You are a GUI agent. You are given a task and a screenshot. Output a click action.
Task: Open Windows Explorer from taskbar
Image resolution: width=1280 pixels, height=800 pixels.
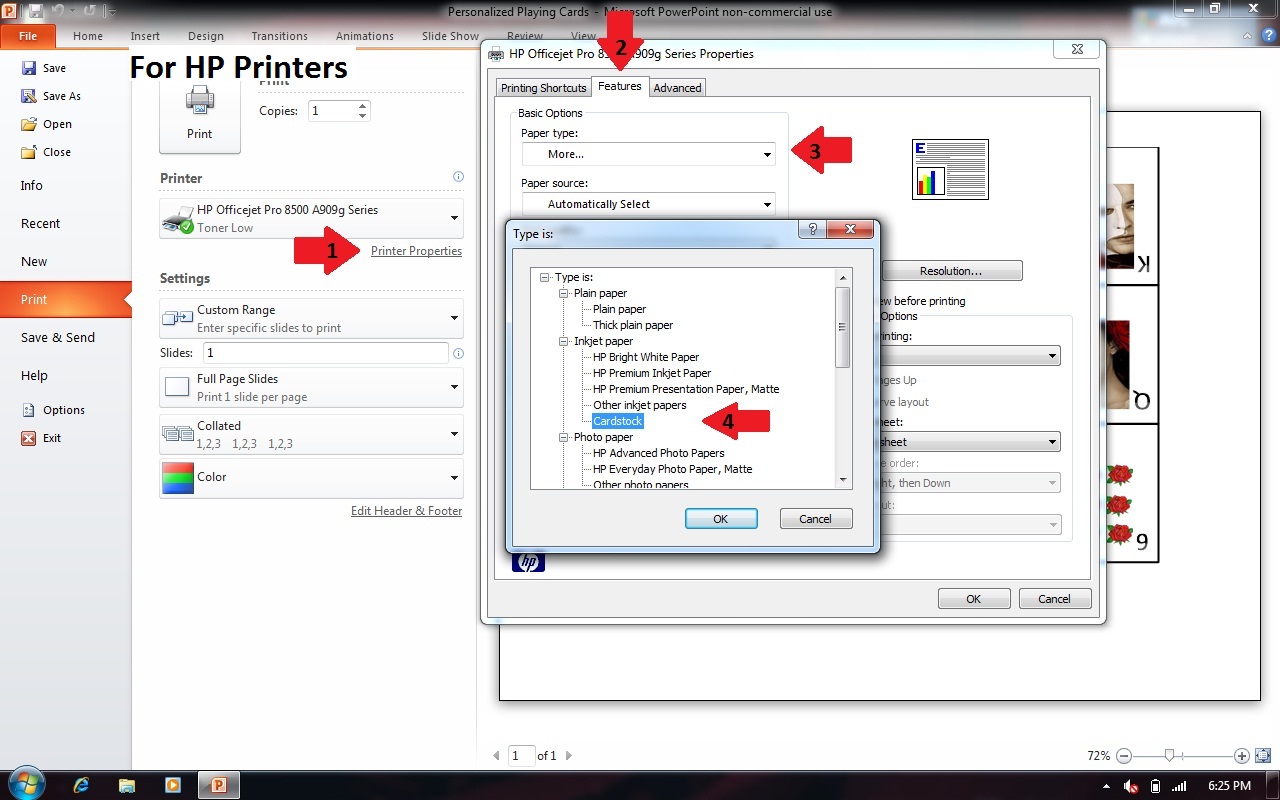pyautogui.click(x=127, y=785)
